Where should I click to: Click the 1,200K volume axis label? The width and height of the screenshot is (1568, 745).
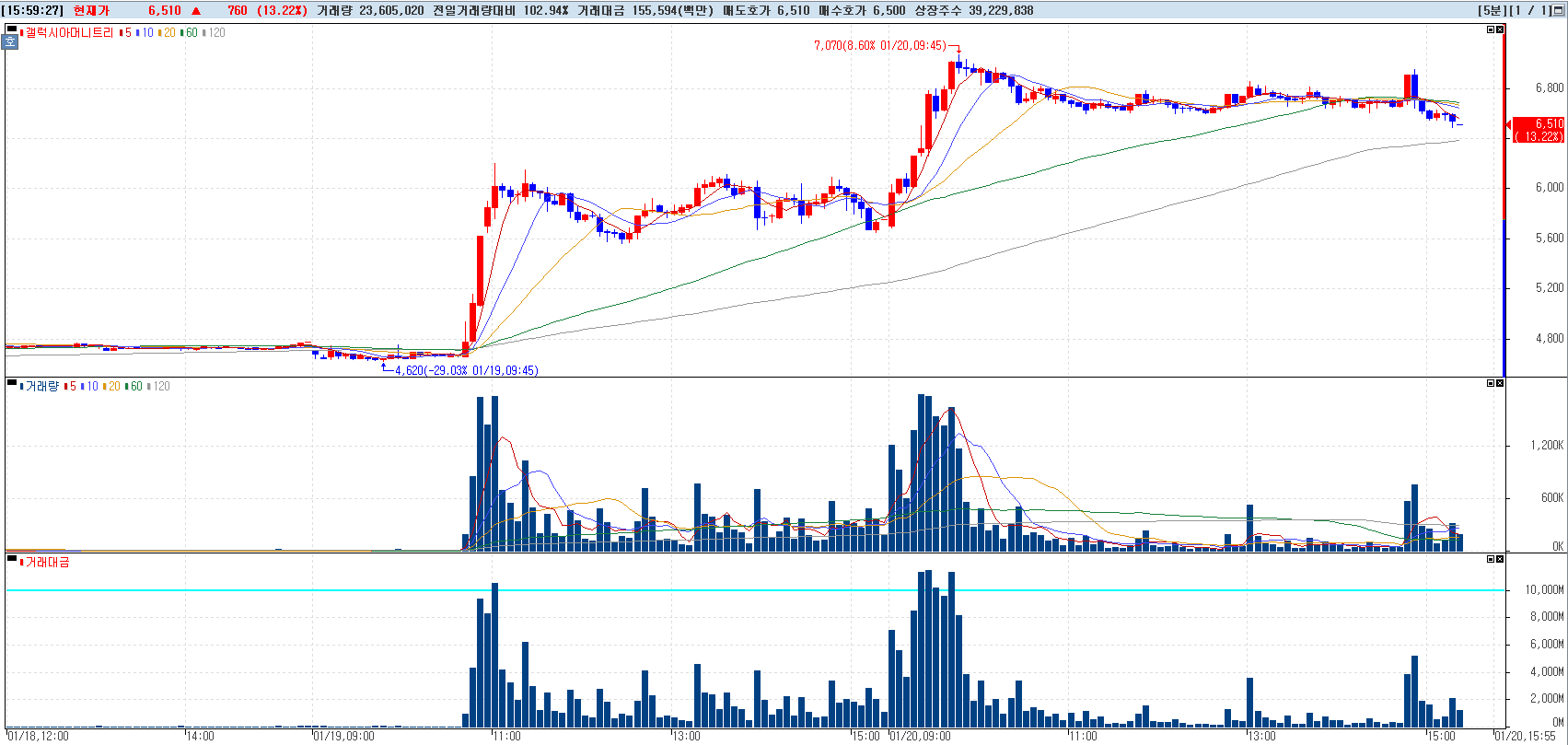(1547, 445)
